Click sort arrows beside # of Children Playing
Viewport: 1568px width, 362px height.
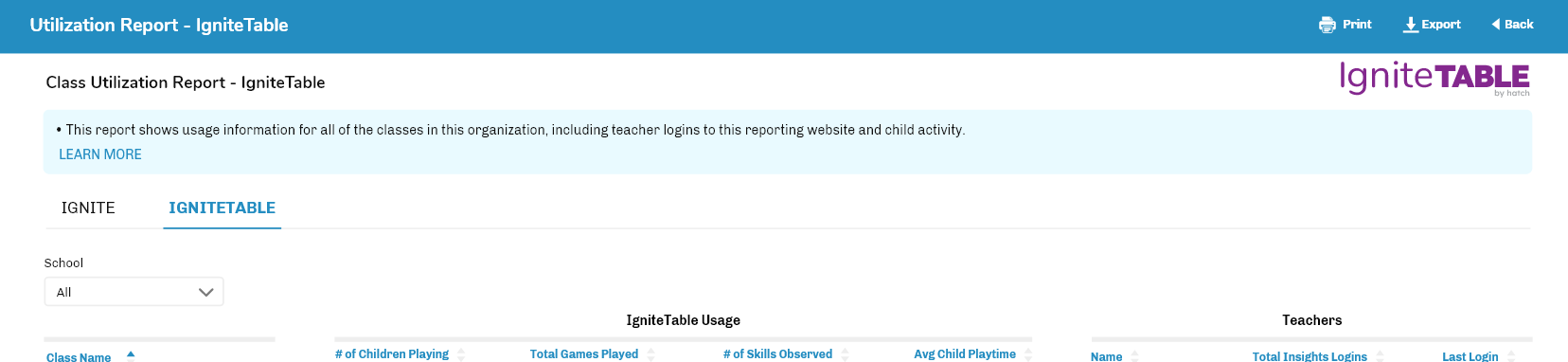(461, 354)
